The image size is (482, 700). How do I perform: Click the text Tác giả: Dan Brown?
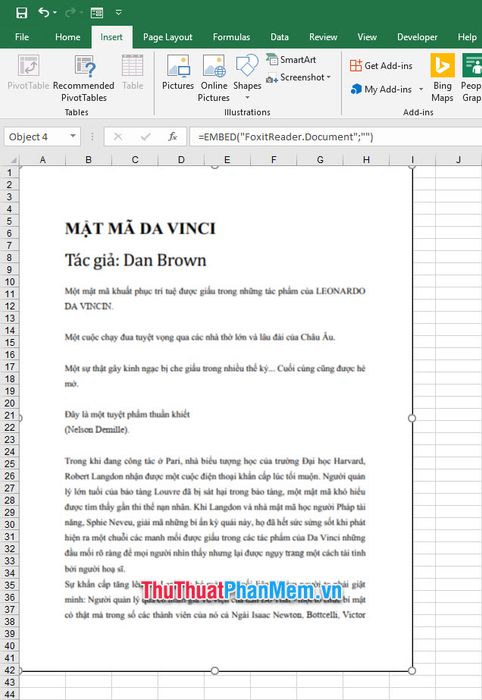pos(136,260)
